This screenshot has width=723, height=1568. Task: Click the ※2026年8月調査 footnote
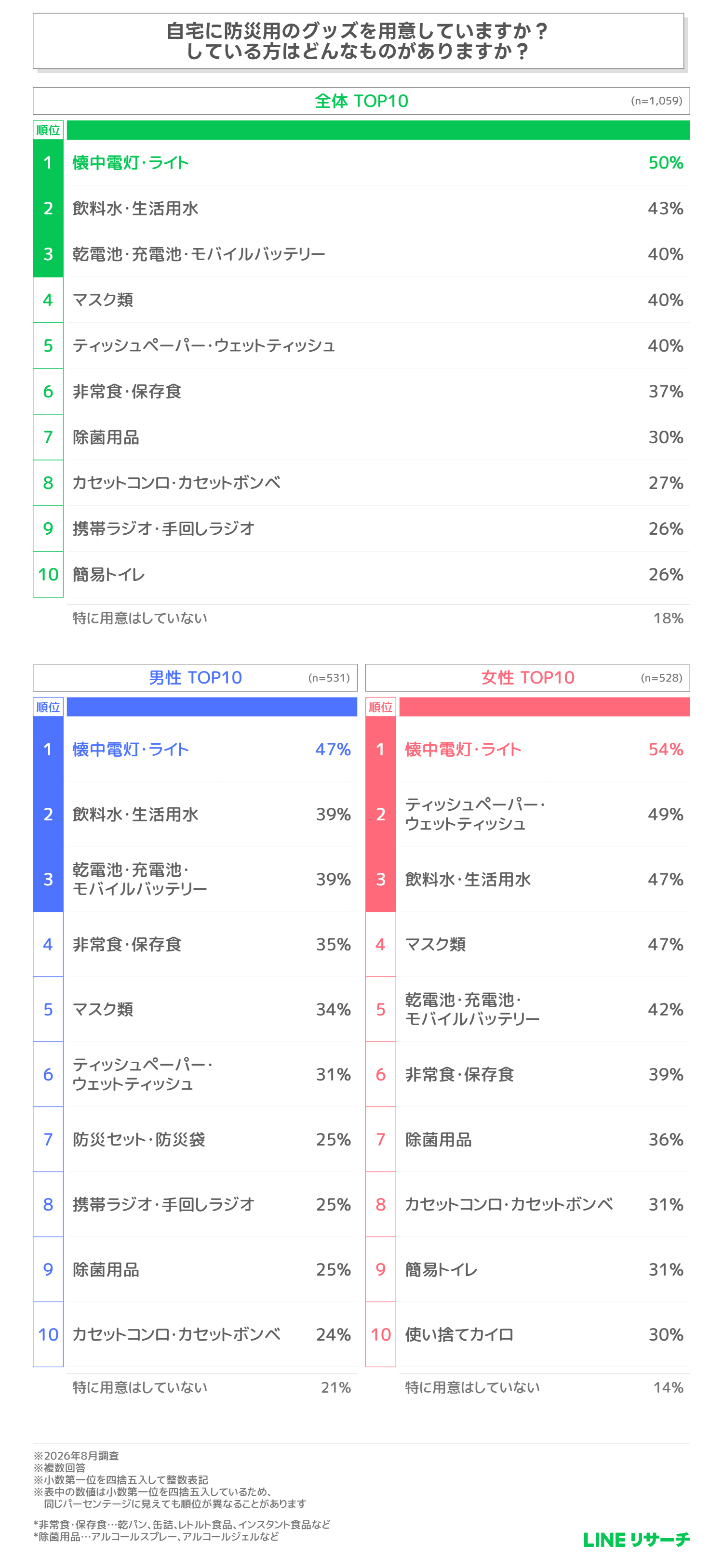click(x=76, y=1455)
